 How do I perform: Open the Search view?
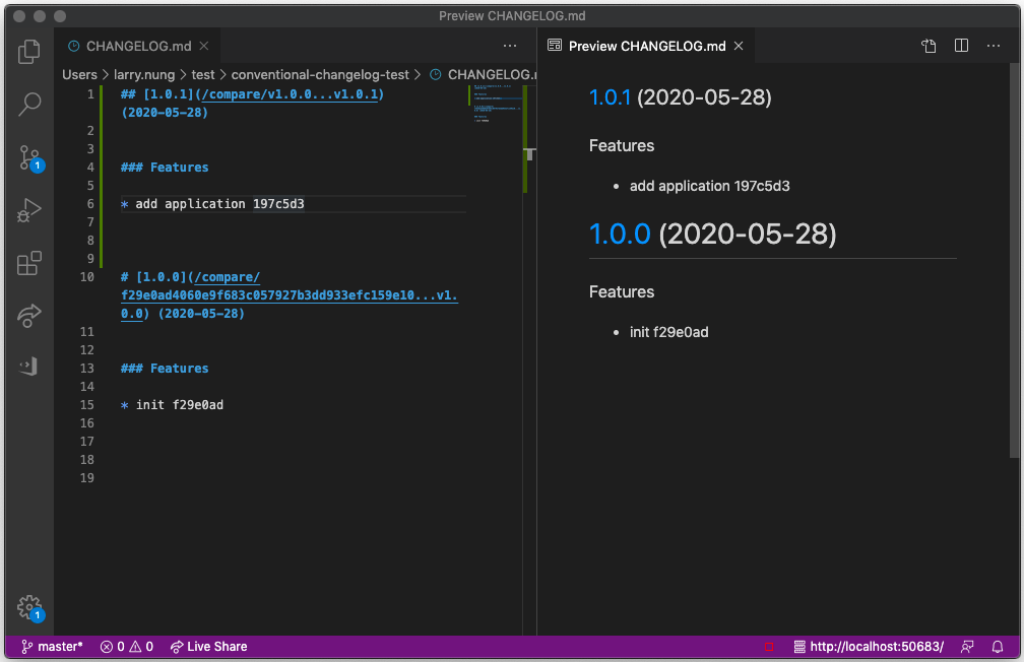(x=29, y=104)
